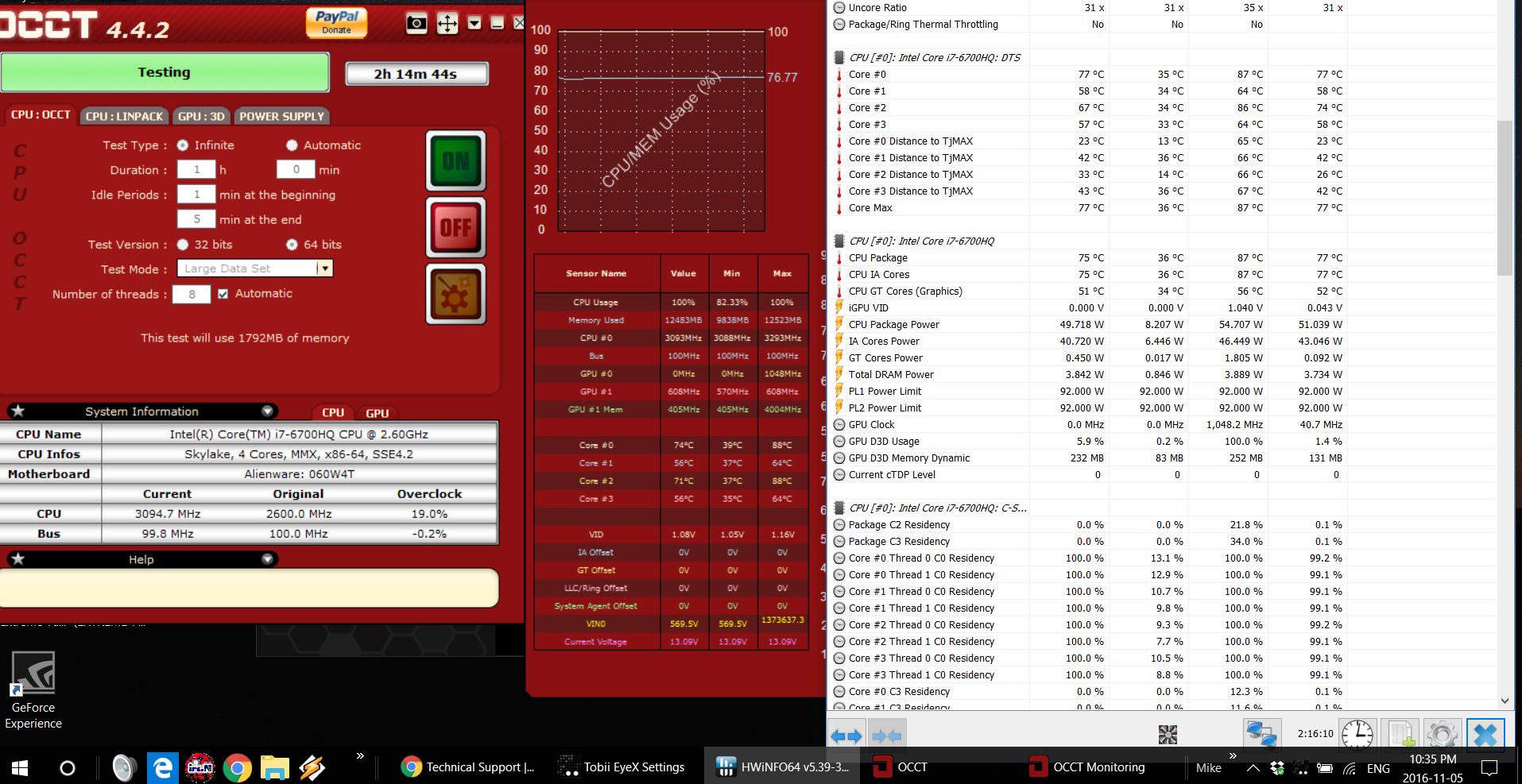Close HWiNFO sensors with blue X icon

click(x=1485, y=735)
